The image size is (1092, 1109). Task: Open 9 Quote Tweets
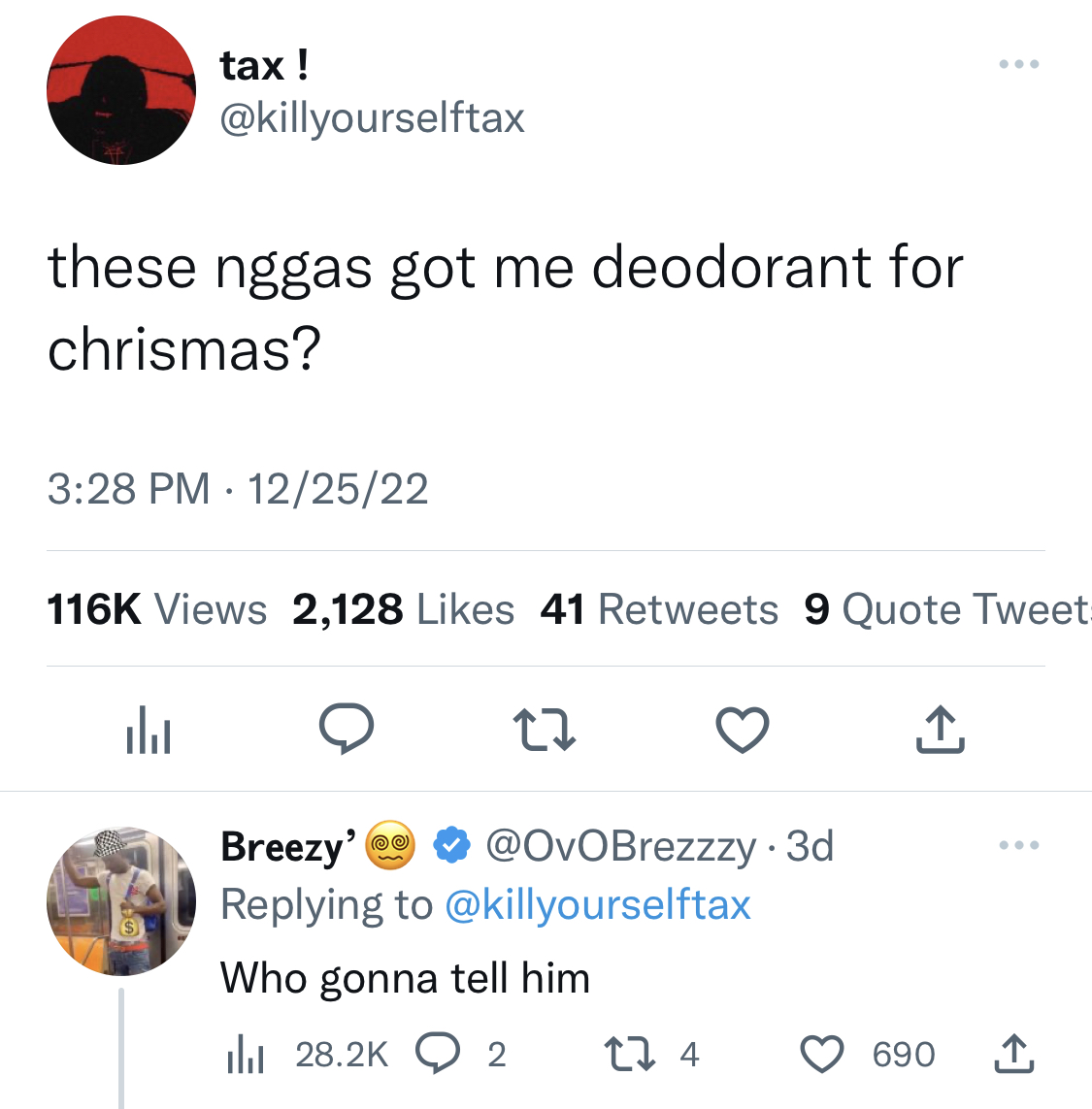pyautogui.click(x=948, y=609)
